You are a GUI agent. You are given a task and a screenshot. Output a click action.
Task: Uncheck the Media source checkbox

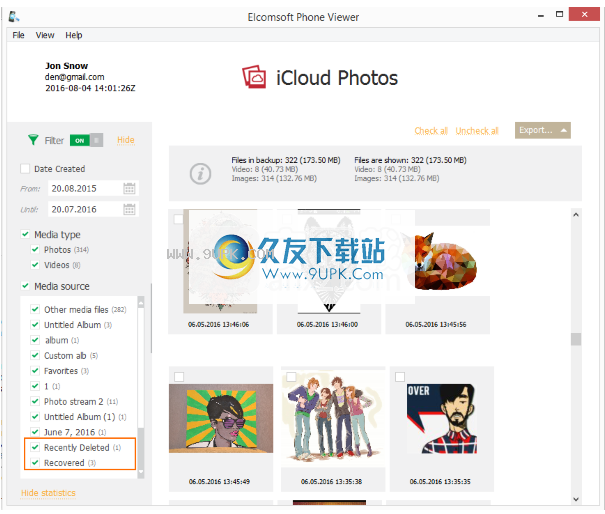tap(25, 286)
